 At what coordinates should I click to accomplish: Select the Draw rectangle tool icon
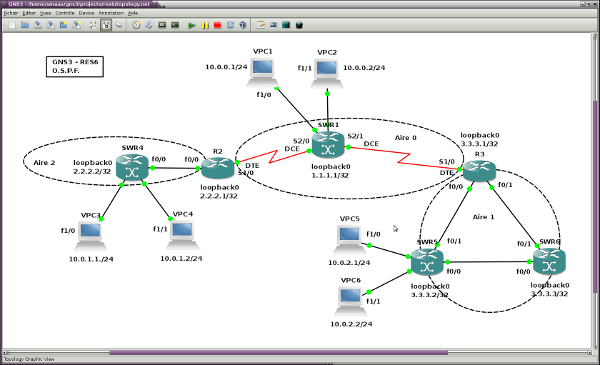pos(286,25)
